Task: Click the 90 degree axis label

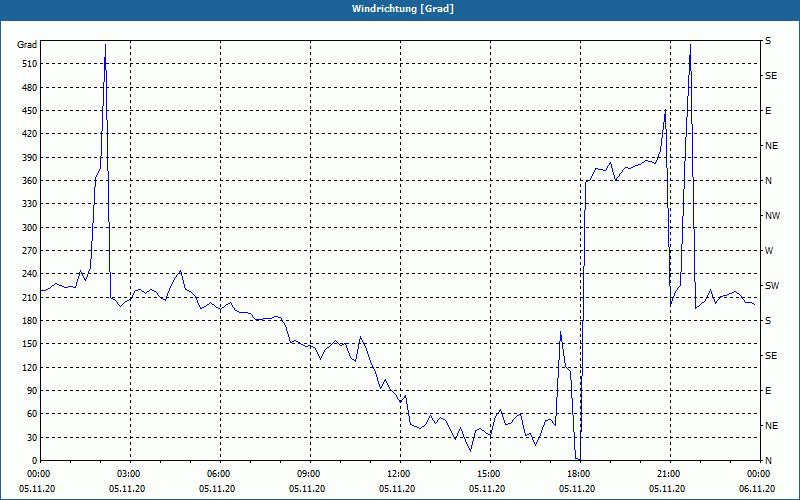Action: click(32, 391)
